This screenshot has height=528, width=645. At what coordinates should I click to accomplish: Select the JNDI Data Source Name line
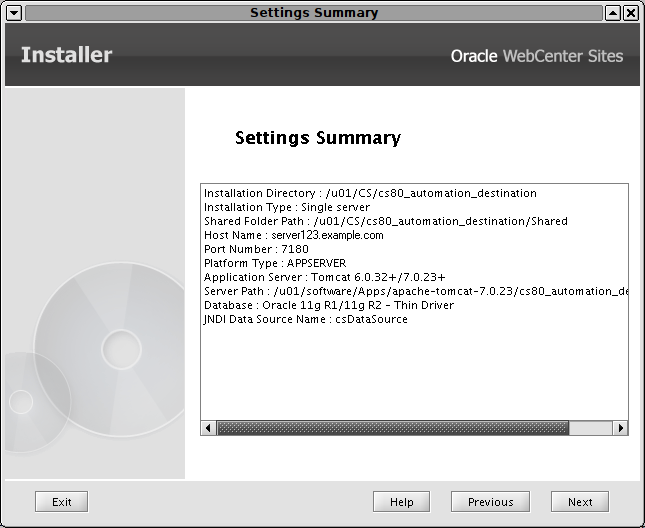click(306, 319)
